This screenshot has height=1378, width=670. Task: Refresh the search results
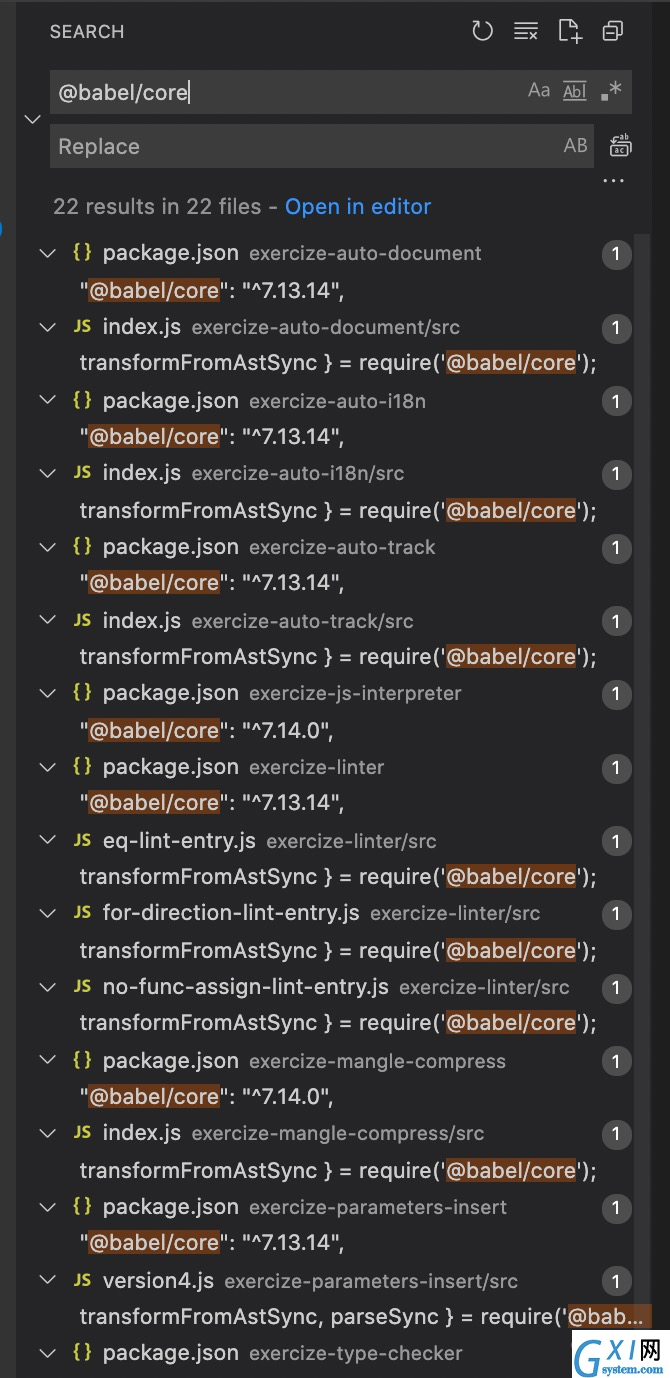click(482, 31)
